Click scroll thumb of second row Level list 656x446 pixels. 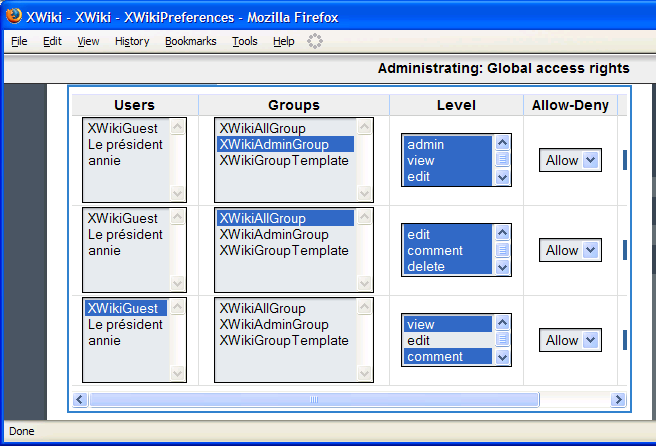(502, 250)
